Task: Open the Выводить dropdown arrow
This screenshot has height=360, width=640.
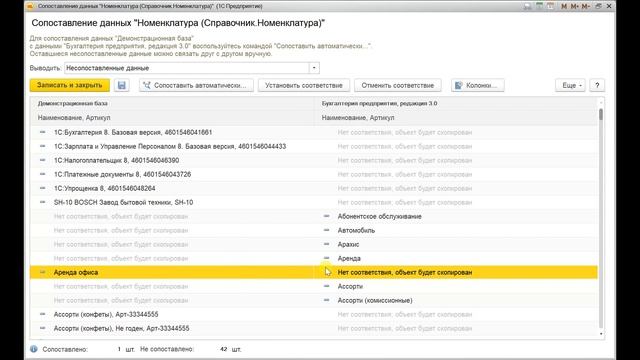Action: coord(314,68)
